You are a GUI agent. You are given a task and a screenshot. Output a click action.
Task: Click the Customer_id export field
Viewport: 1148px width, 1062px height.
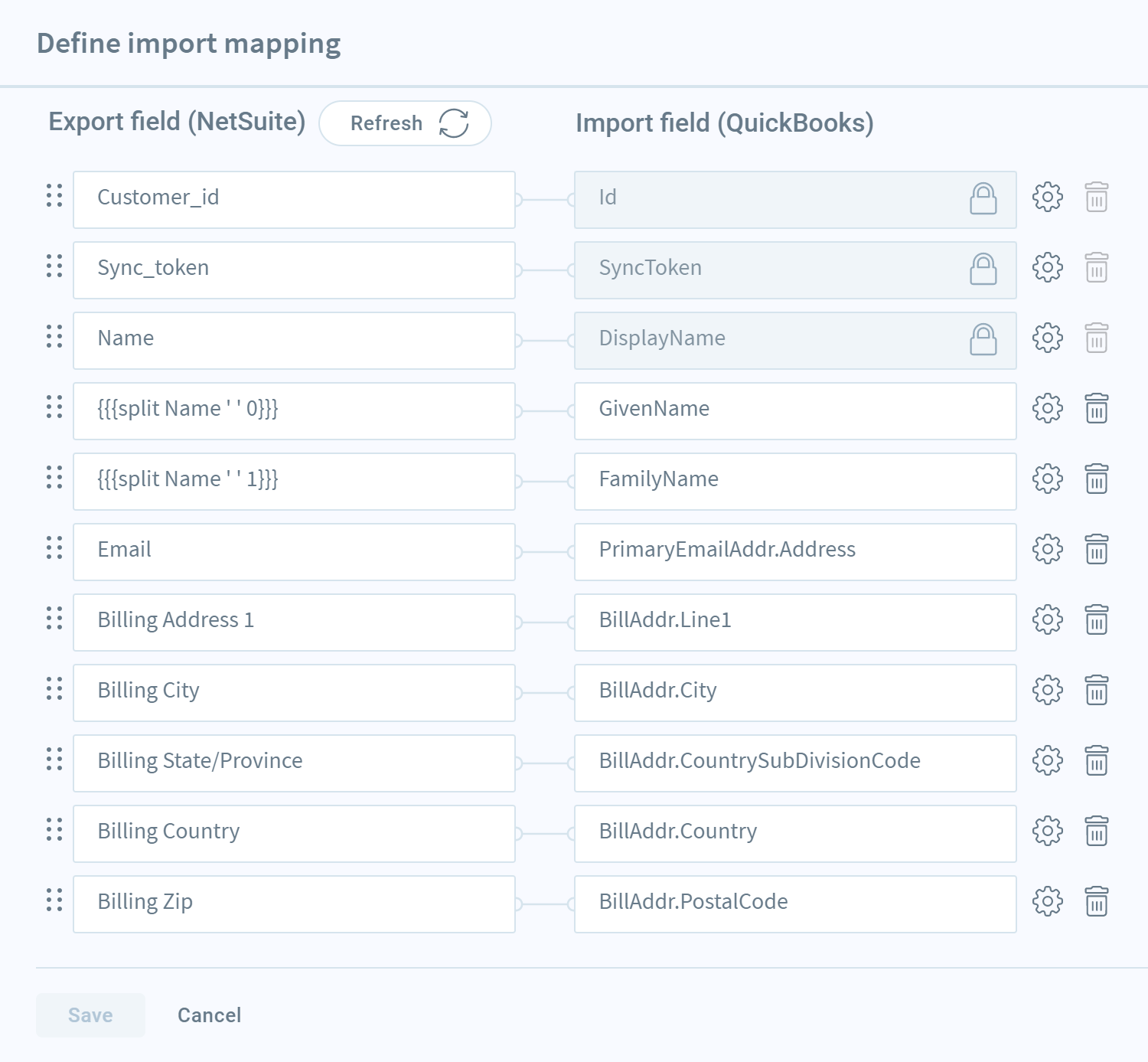294,200
